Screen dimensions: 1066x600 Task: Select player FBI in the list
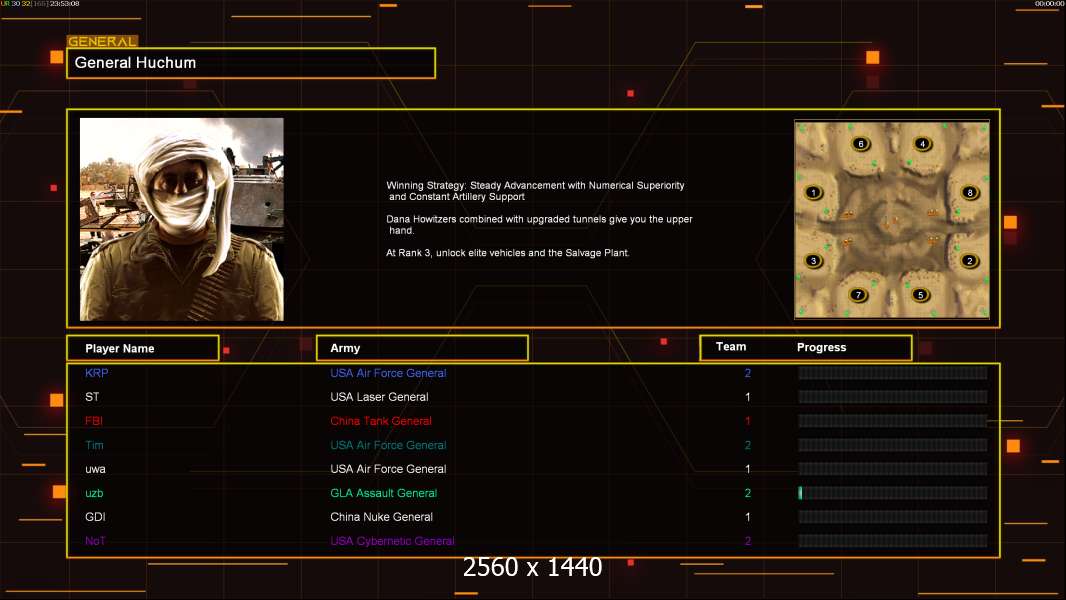tap(94, 421)
